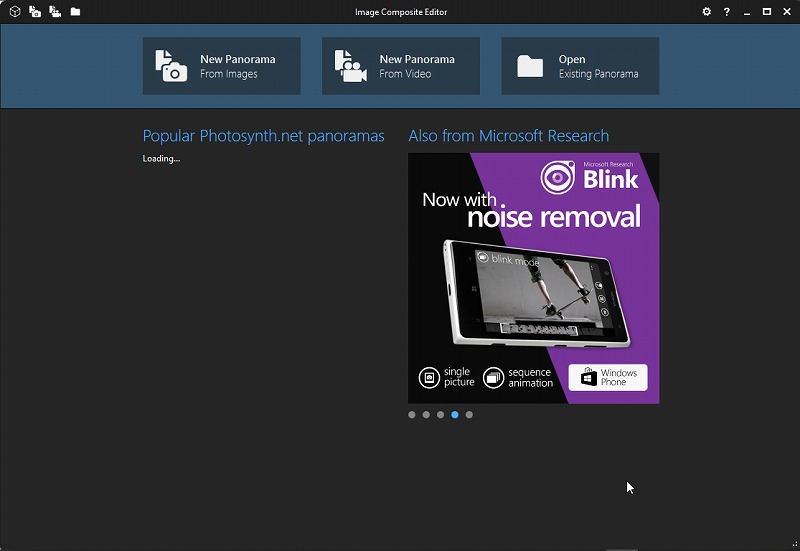Select the second carousel dot indicator
The image size is (800, 551).
tap(426, 414)
